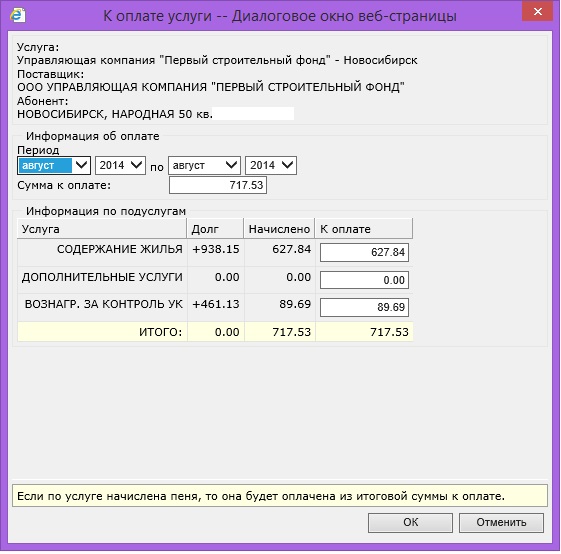
Task: Expand the start year 2014 dropdown
Action: coord(120,165)
